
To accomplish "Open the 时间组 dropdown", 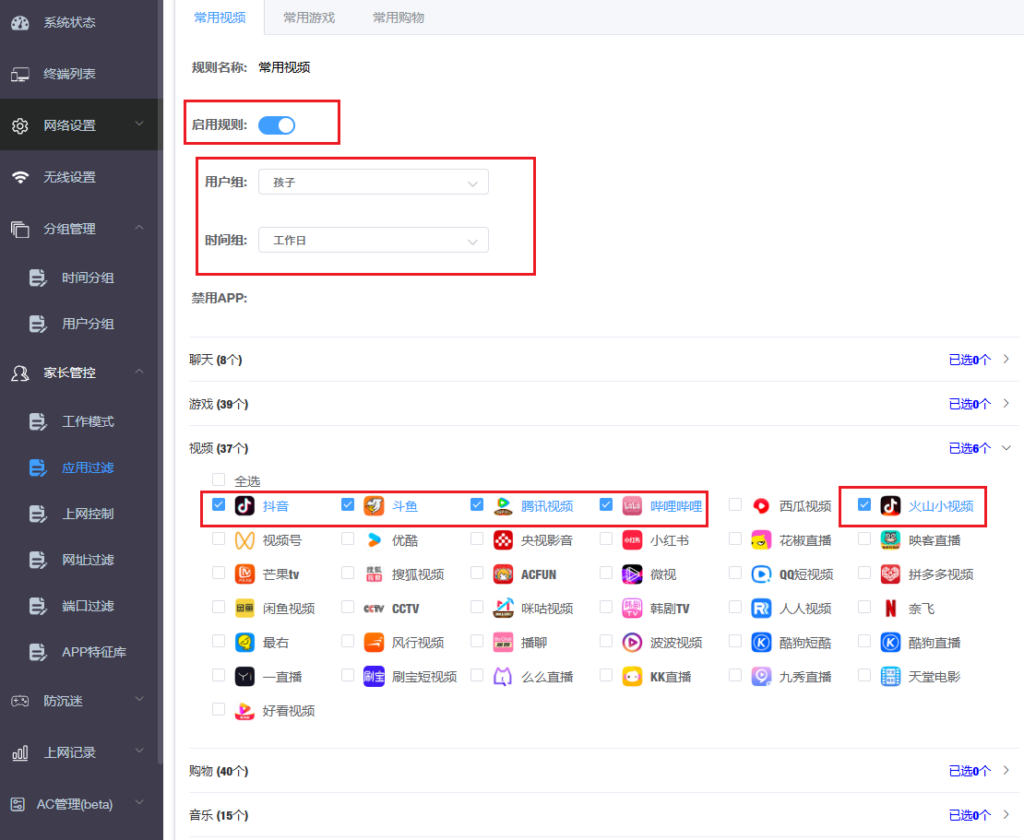I will pos(373,240).
